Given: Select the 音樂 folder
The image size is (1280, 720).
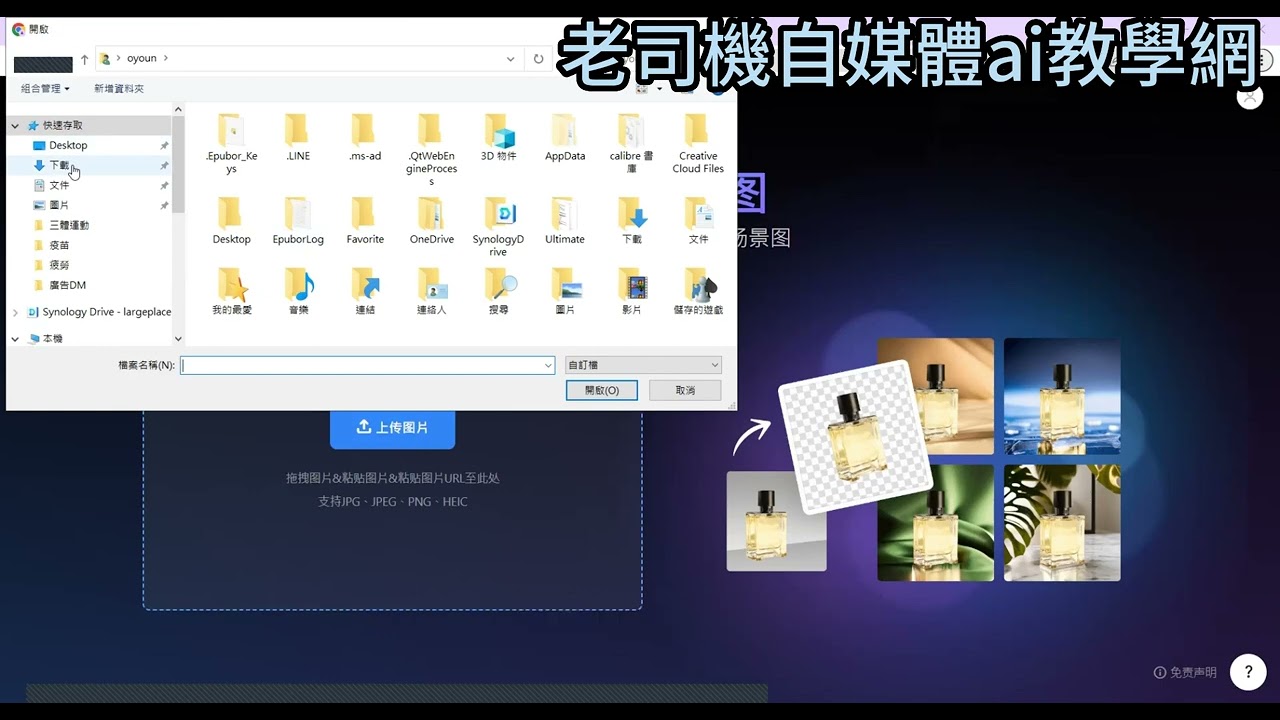Looking at the screenshot, I should point(298,292).
